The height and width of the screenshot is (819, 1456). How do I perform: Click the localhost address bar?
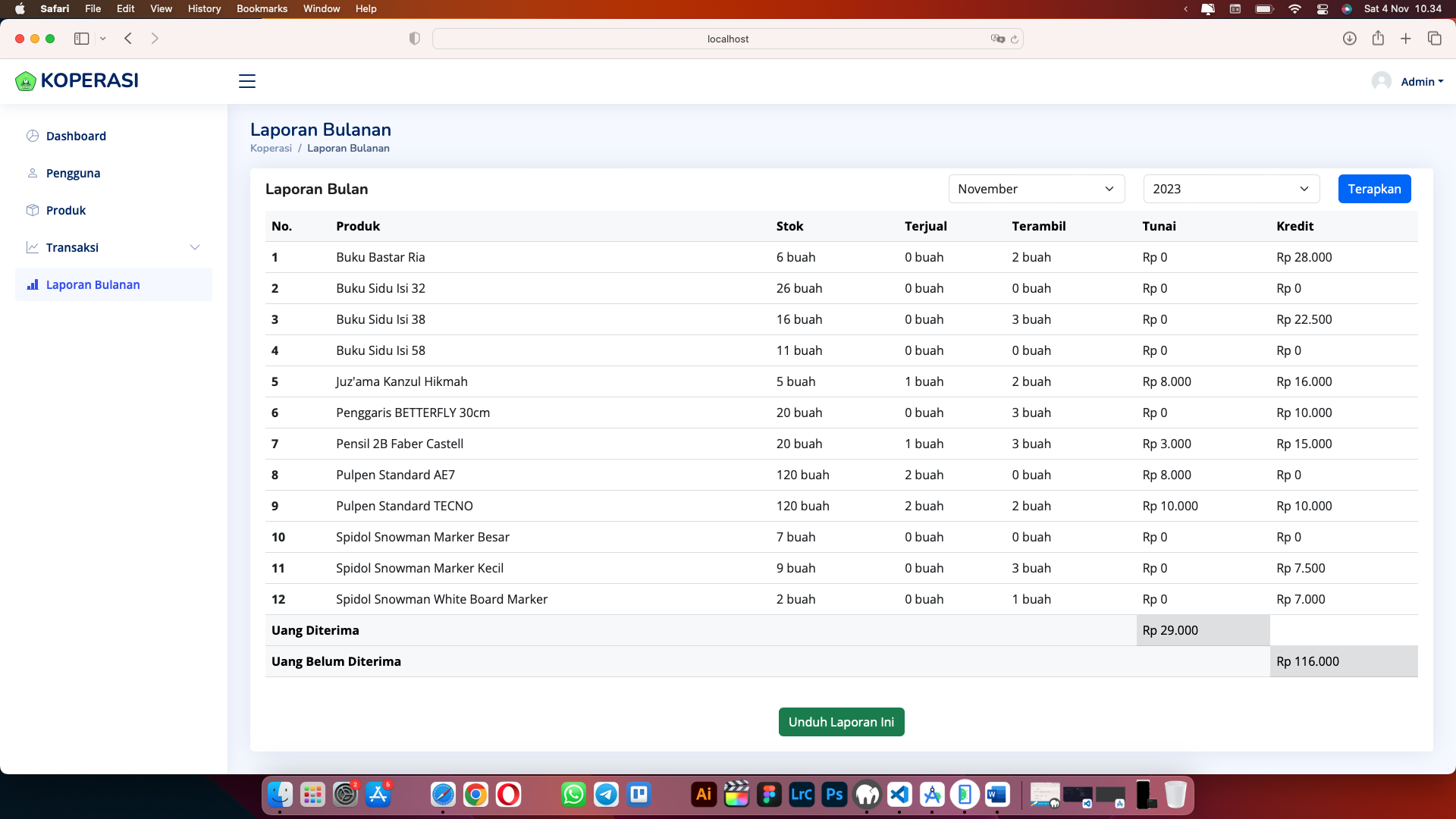point(726,39)
